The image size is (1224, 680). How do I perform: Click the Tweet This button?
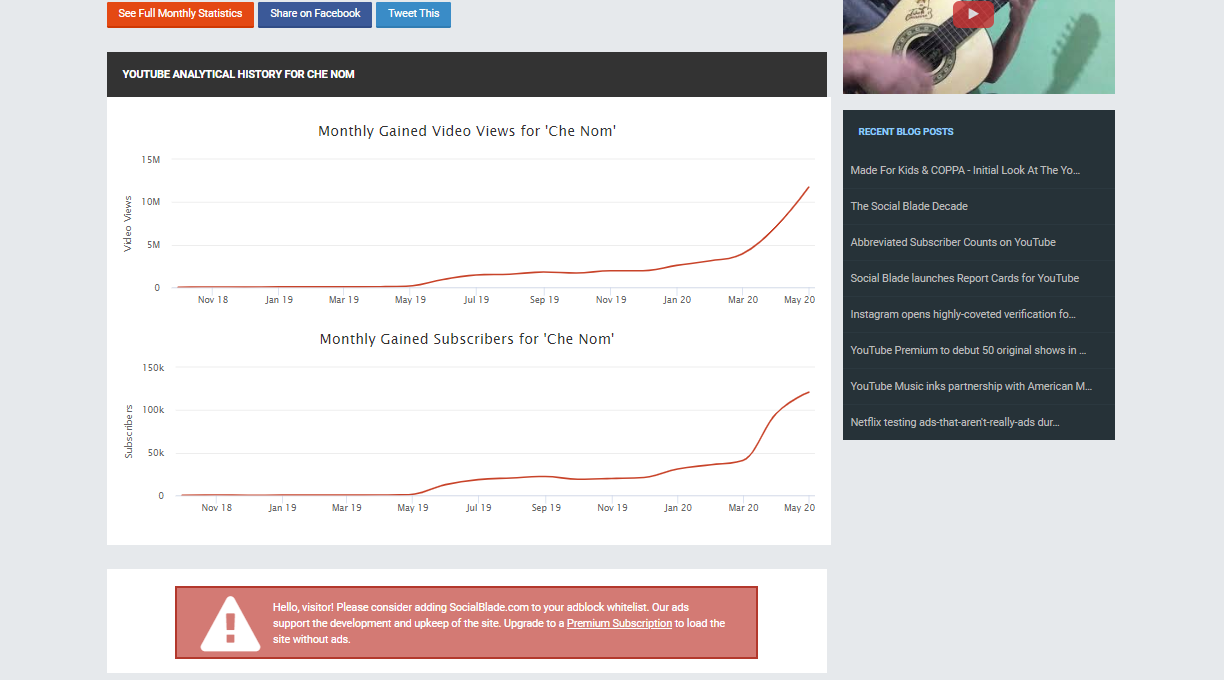pos(413,14)
